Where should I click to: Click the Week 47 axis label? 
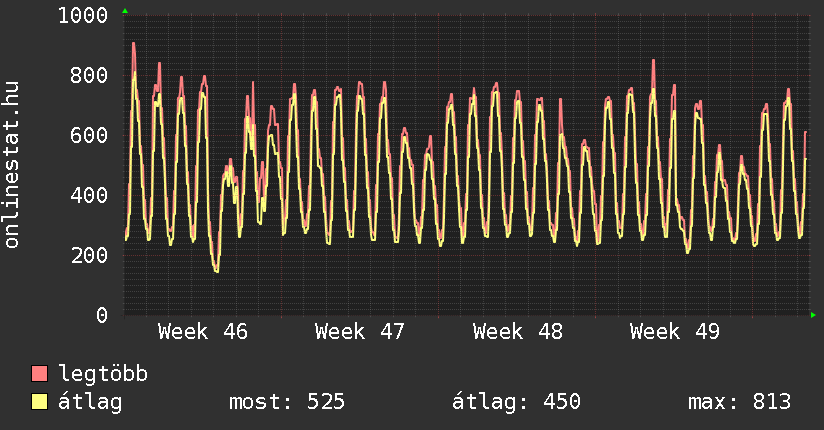pos(360,331)
